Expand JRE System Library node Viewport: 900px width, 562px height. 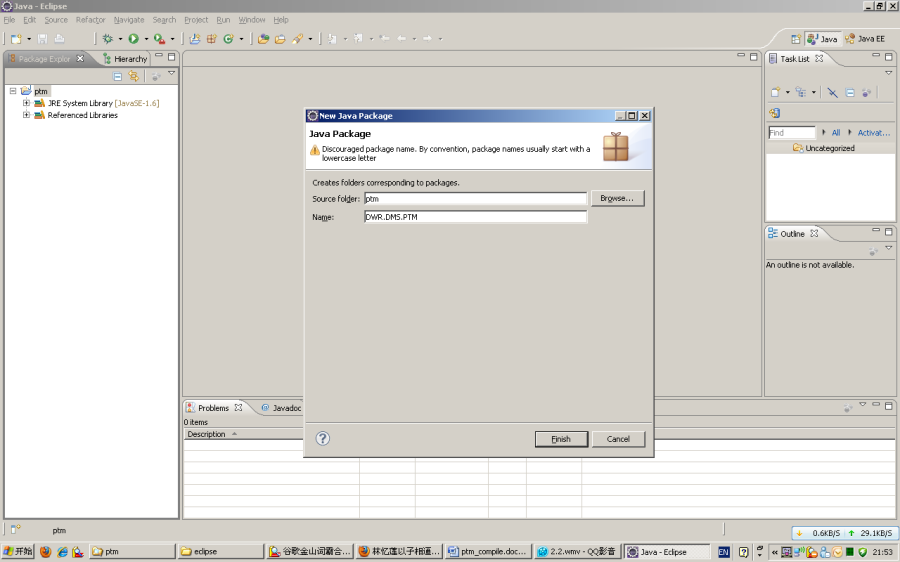click(26, 103)
